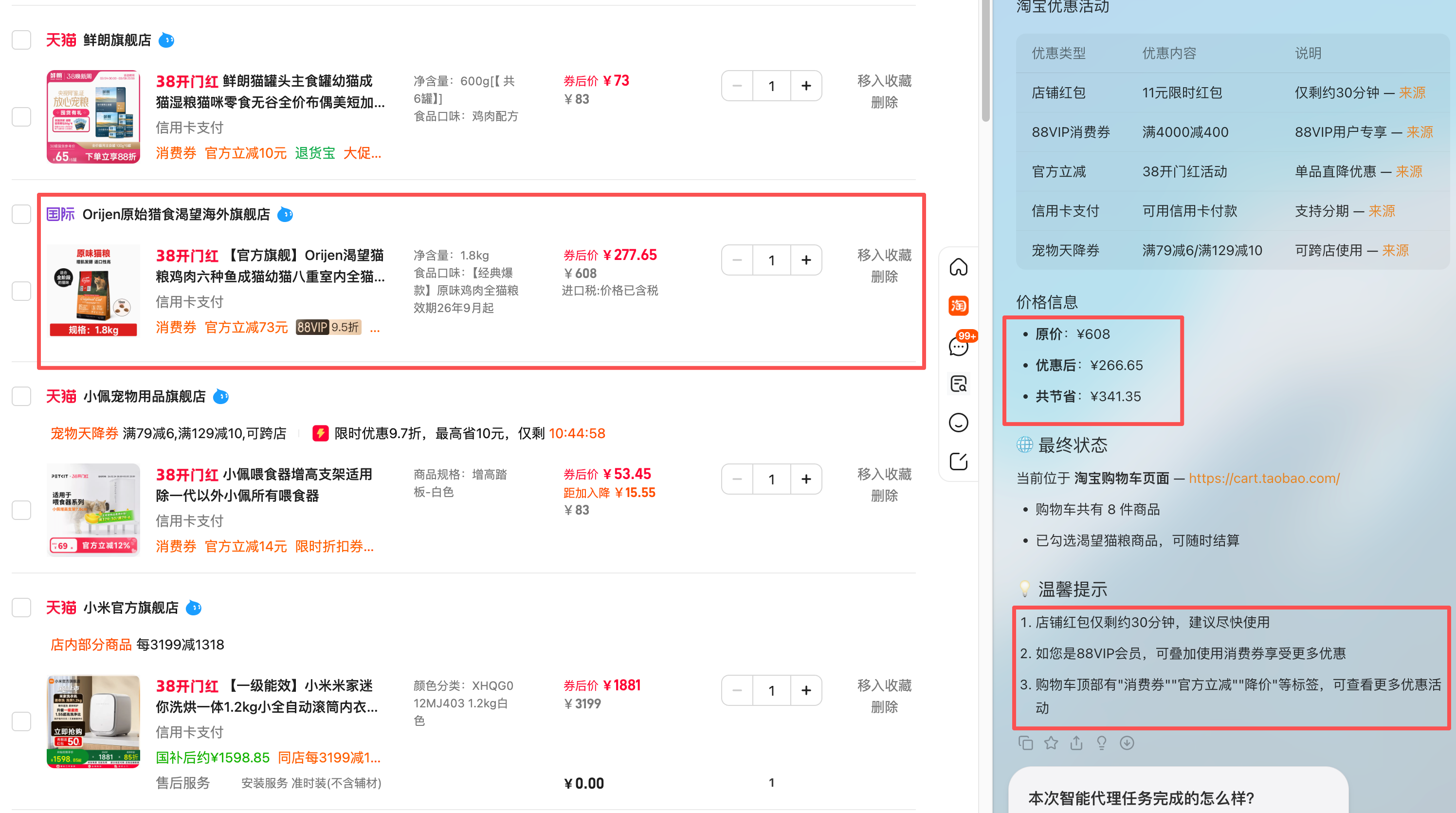Screen dimensions: 1456x813
Task: Open 小米官方旗舰店 store page
Action: (x=130, y=607)
